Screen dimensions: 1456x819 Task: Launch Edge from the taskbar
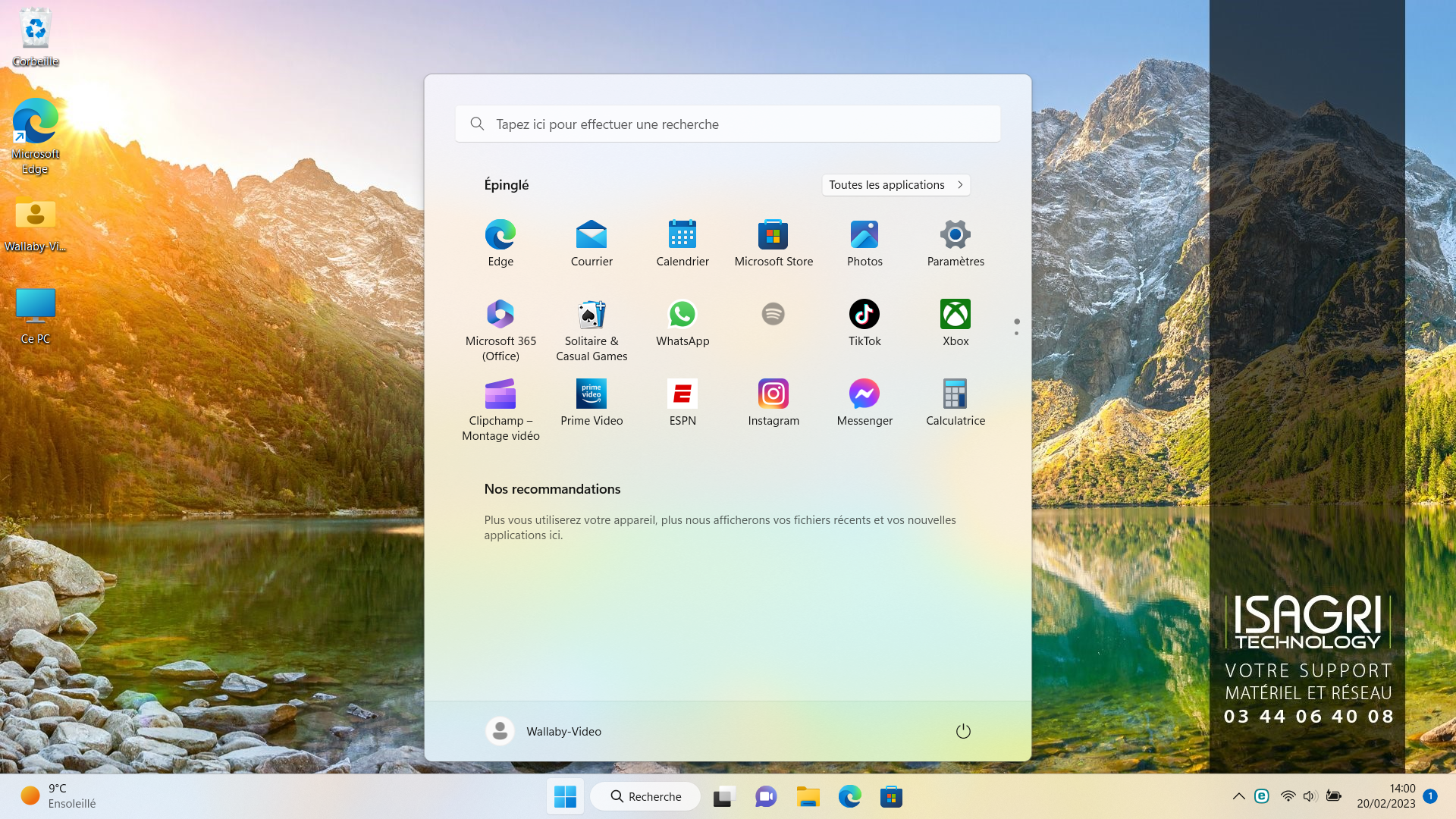point(849,796)
